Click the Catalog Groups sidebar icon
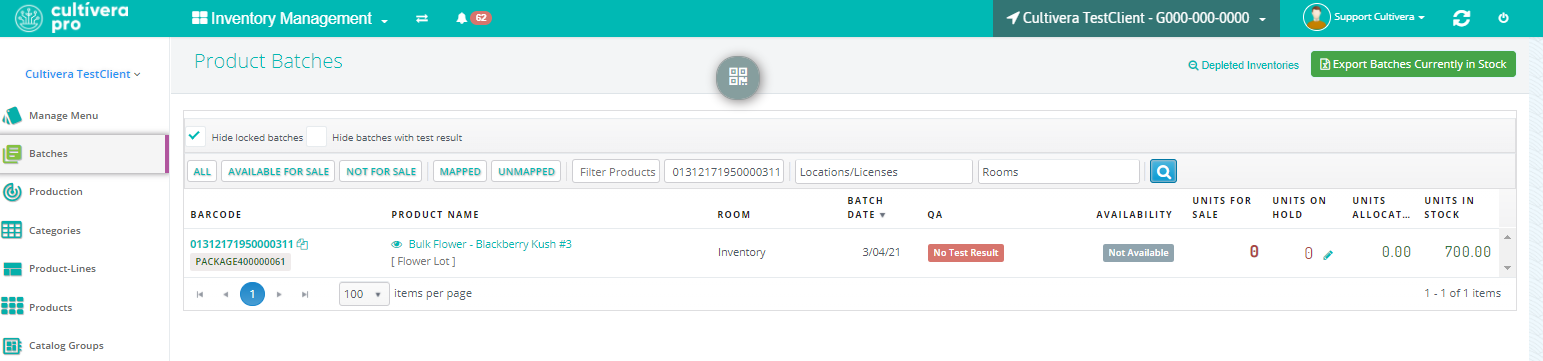The image size is (1543, 361). point(12,345)
